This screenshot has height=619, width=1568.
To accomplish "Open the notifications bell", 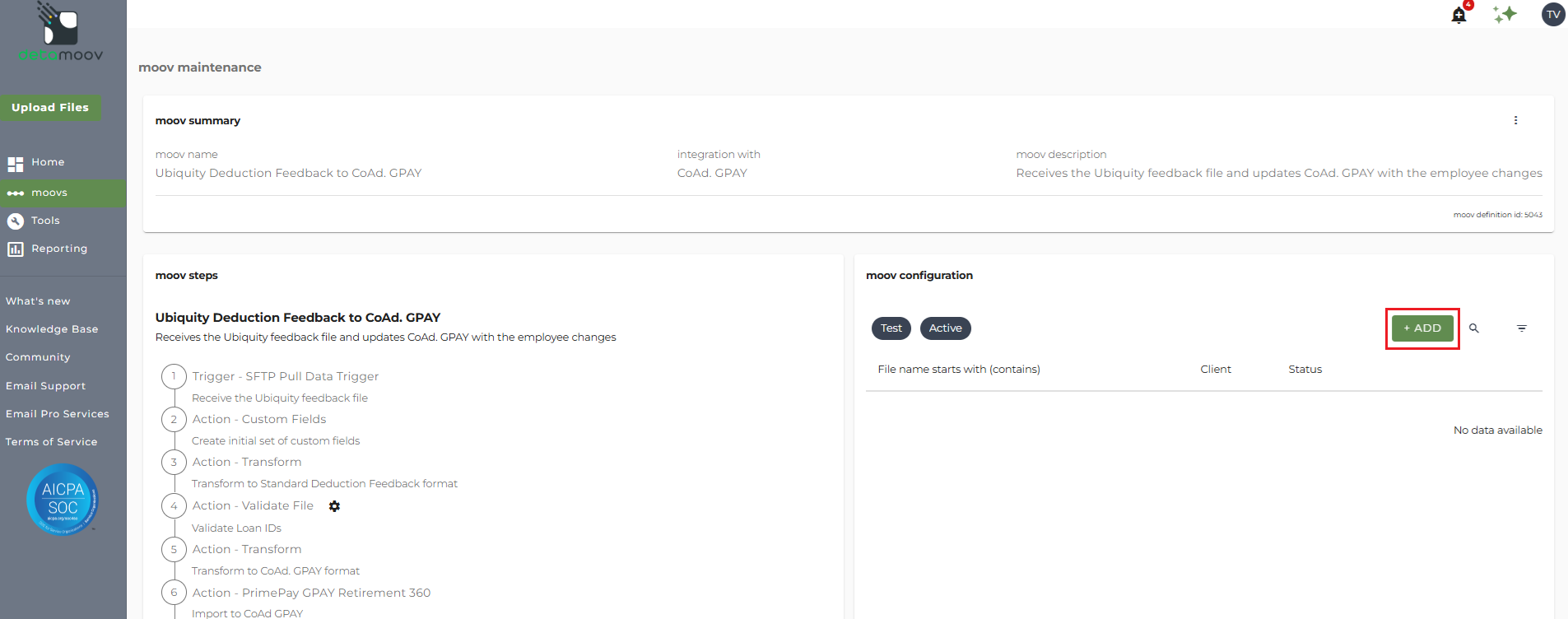I will 1459,15.
